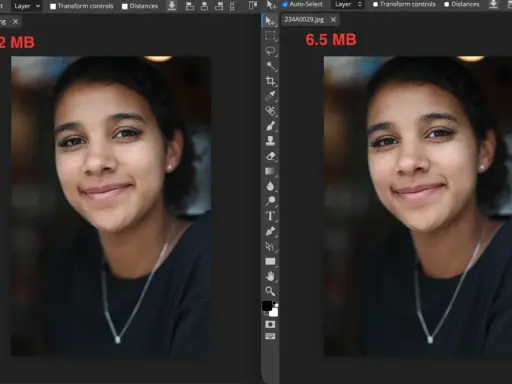
Task: Open the keyboard icon below Quick Mask
Action: tap(270, 336)
